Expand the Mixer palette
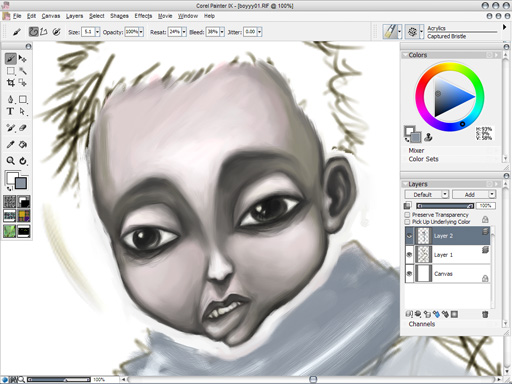This screenshot has height=384, width=512. pos(416,150)
